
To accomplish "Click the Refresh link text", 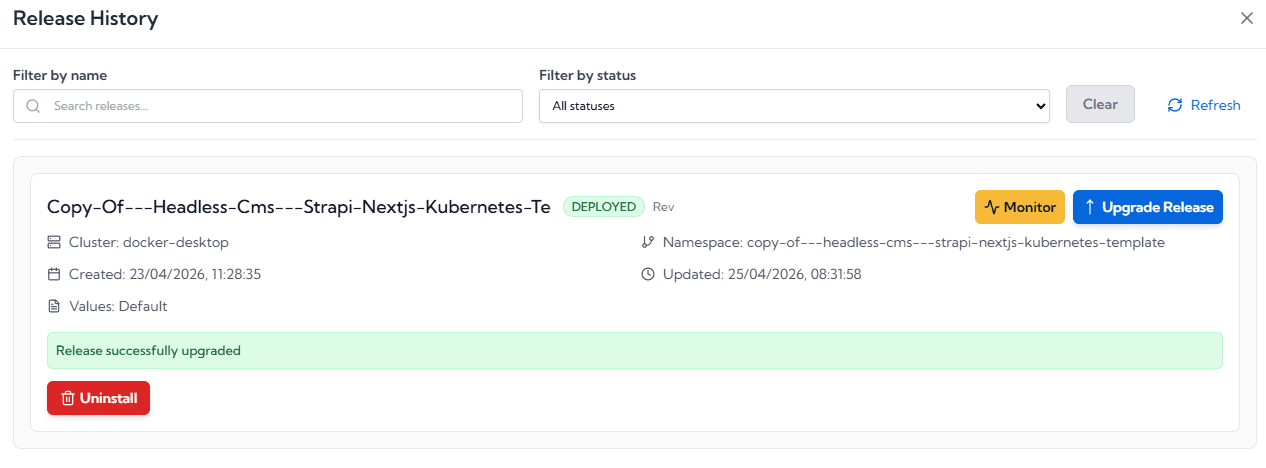I will (1215, 105).
